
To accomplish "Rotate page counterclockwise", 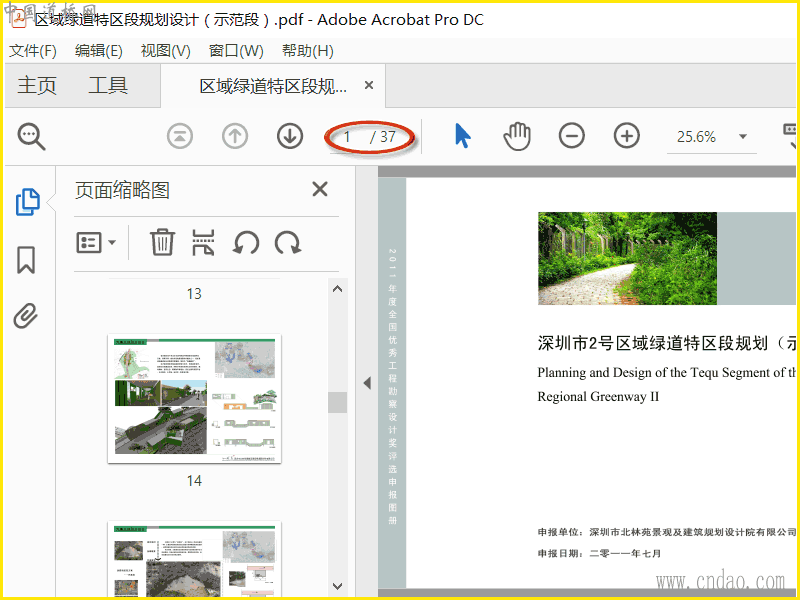I will 246,242.
